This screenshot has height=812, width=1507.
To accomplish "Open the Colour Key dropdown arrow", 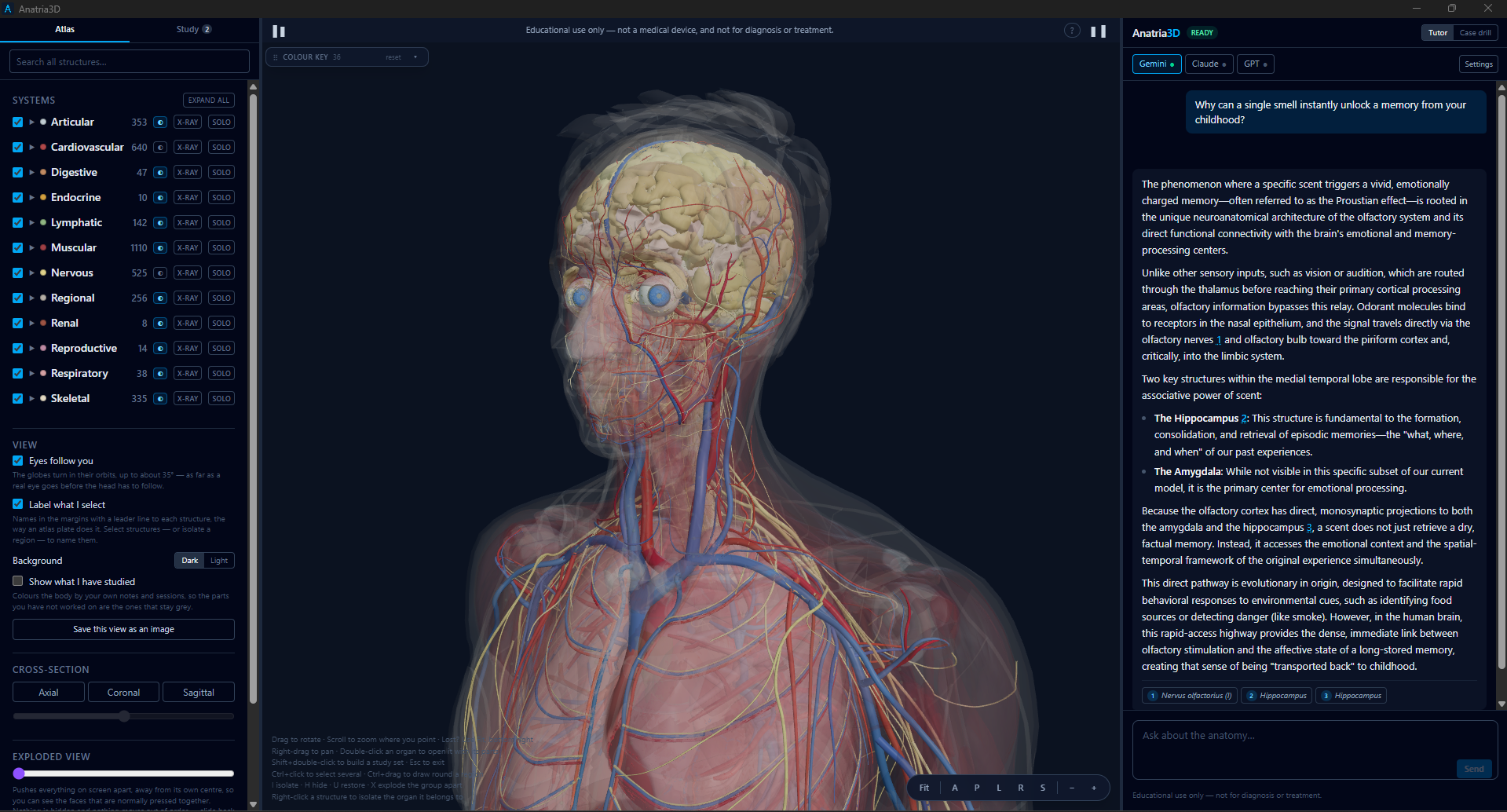I will (x=415, y=57).
